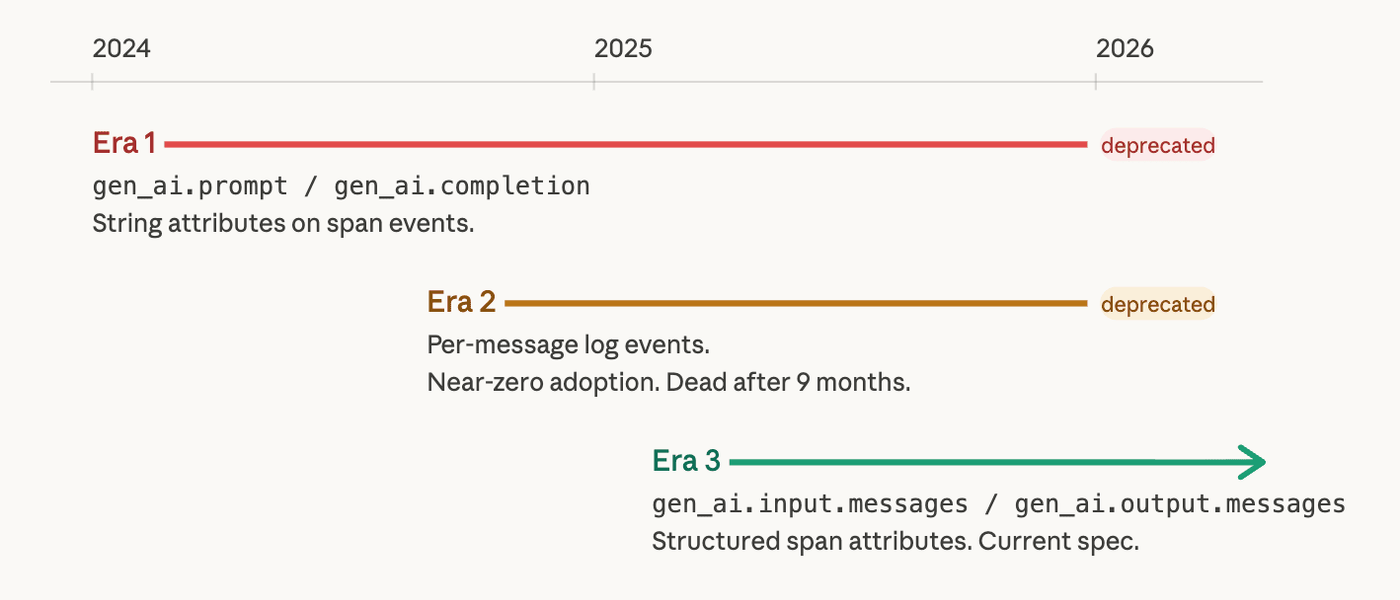This screenshot has width=1400, height=600.
Task: Select the Era 3 heading
Action: (x=686, y=461)
